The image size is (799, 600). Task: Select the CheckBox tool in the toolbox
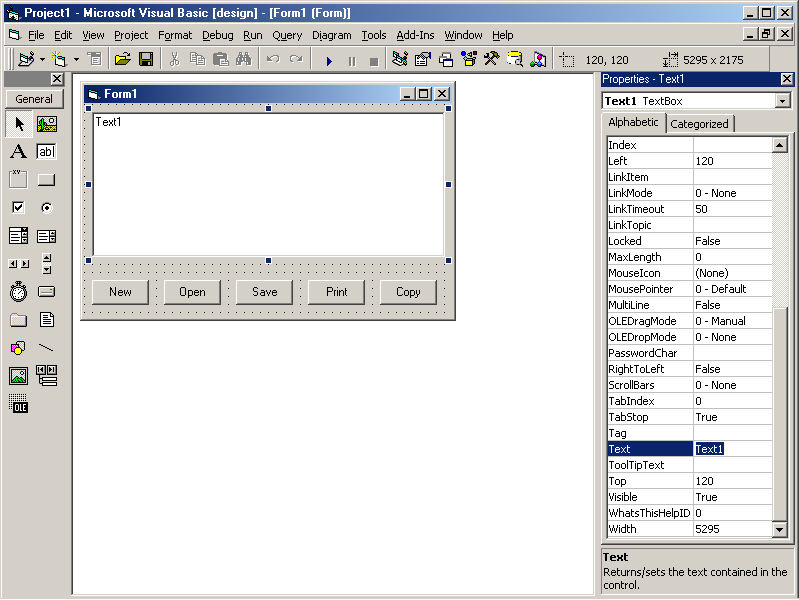pos(19,207)
